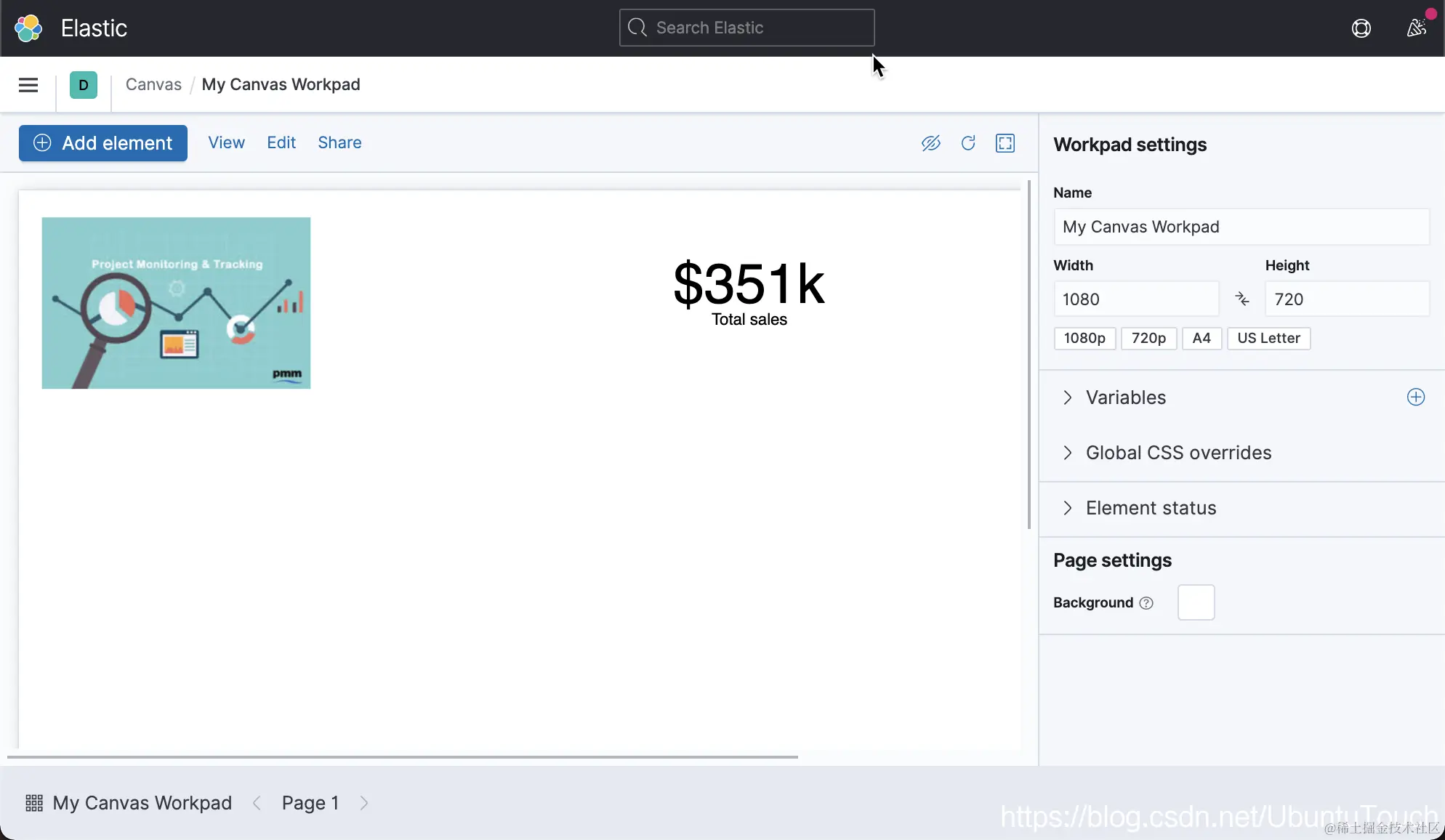
Task: Add a variable using the plus icon
Action: [1415, 397]
